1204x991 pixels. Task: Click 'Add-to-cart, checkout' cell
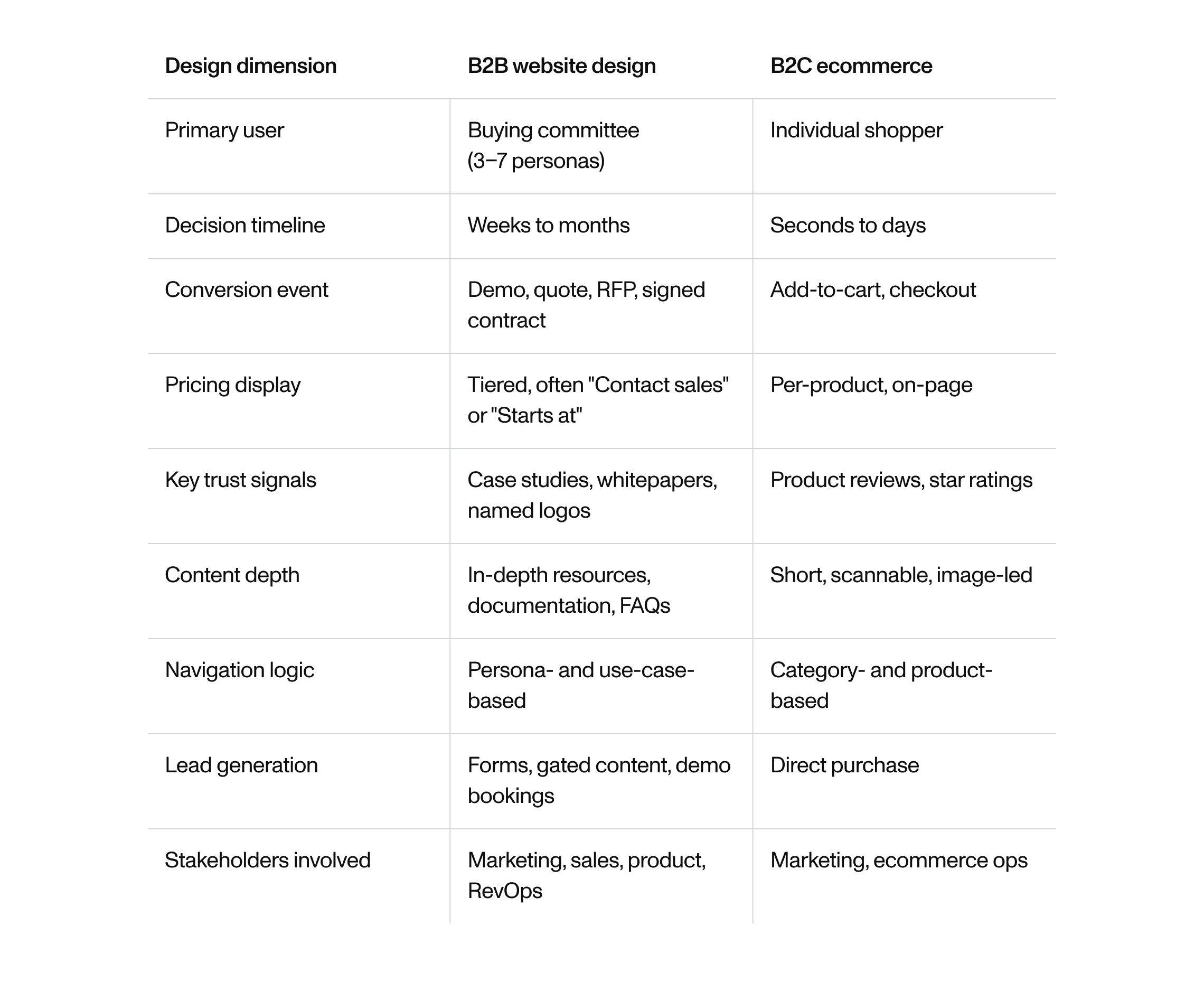(x=872, y=290)
